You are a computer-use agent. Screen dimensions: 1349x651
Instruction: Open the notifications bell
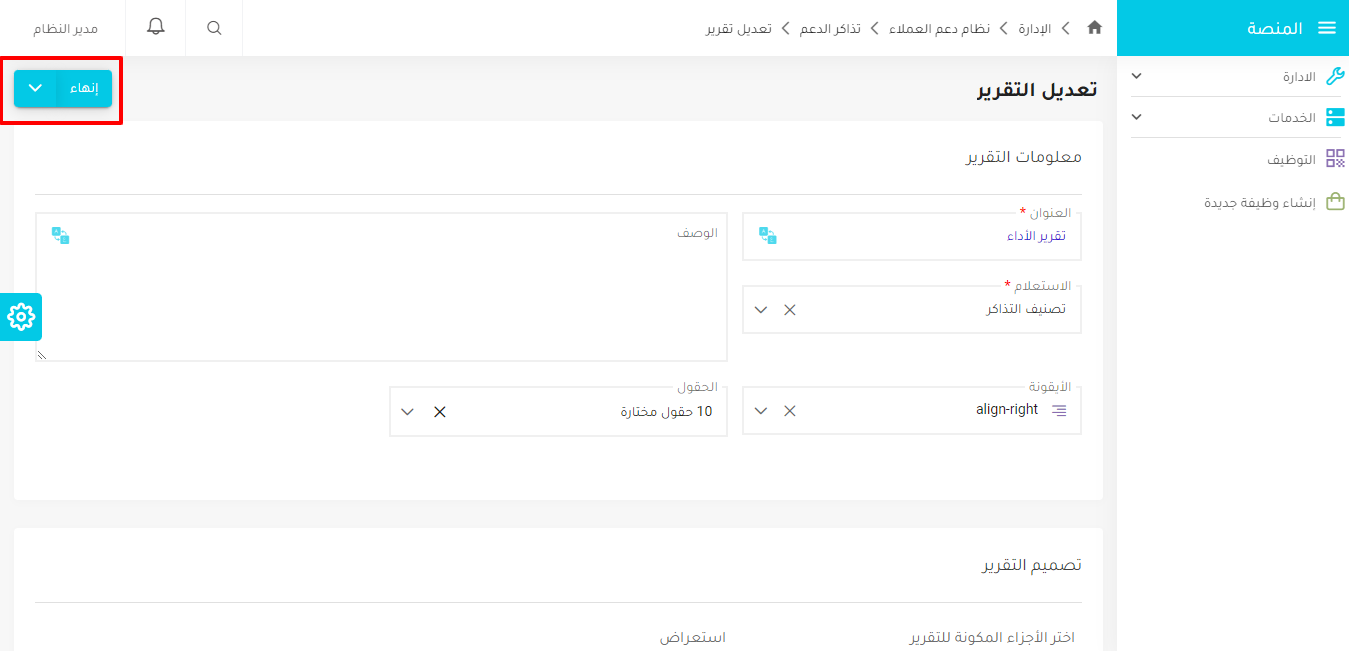155,27
